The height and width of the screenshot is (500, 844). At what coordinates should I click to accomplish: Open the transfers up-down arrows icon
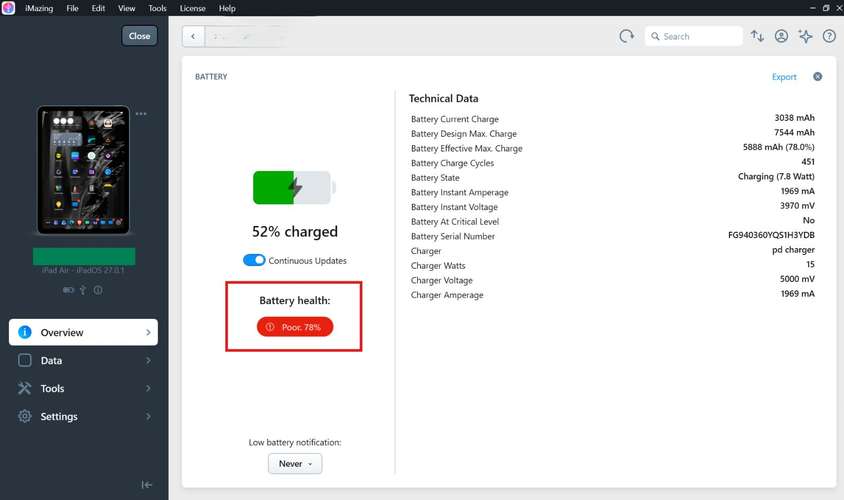coord(757,36)
